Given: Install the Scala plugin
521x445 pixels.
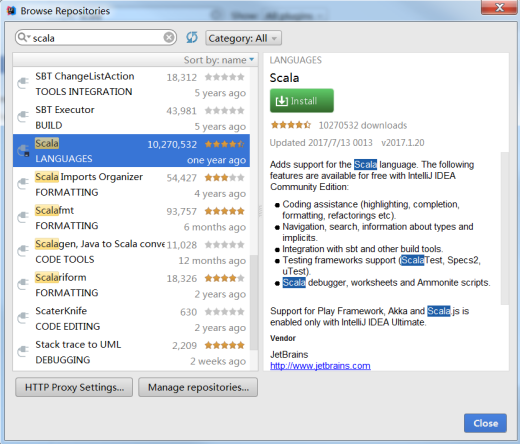Looking at the screenshot, I should point(302,100).
